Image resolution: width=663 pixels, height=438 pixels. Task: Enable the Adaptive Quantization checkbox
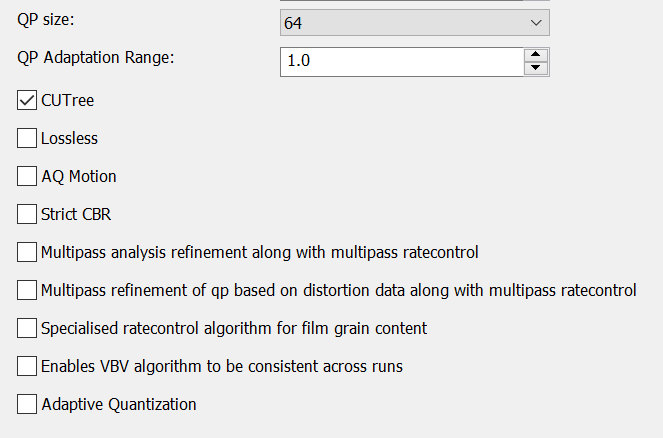(27, 404)
